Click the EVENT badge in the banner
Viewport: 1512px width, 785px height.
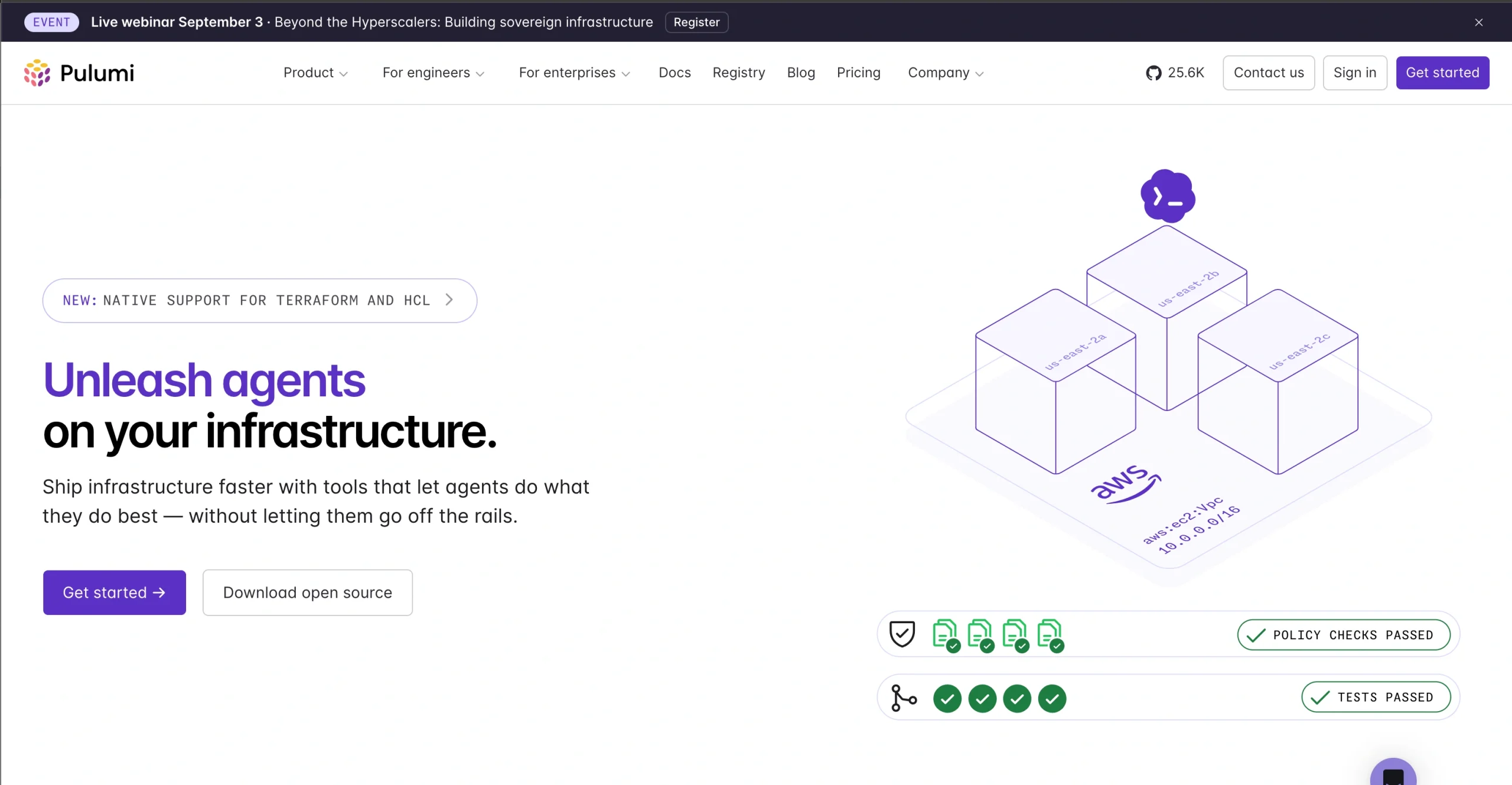pos(51,22)
